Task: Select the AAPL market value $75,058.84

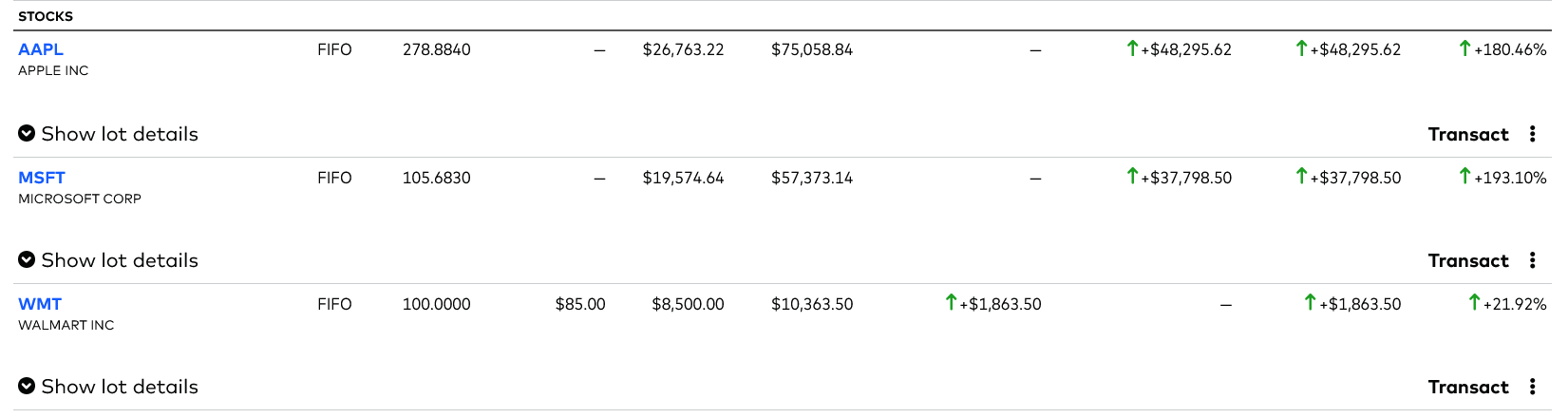Action: 812,49
